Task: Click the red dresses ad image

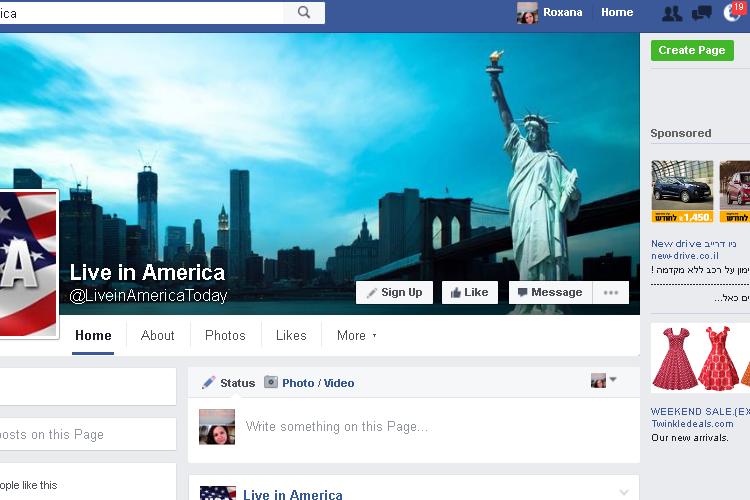Action: pos(700,358)
